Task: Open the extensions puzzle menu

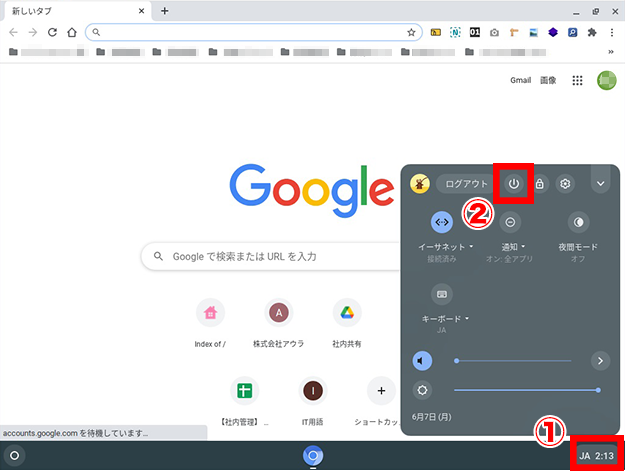Action: coord(592,32)
